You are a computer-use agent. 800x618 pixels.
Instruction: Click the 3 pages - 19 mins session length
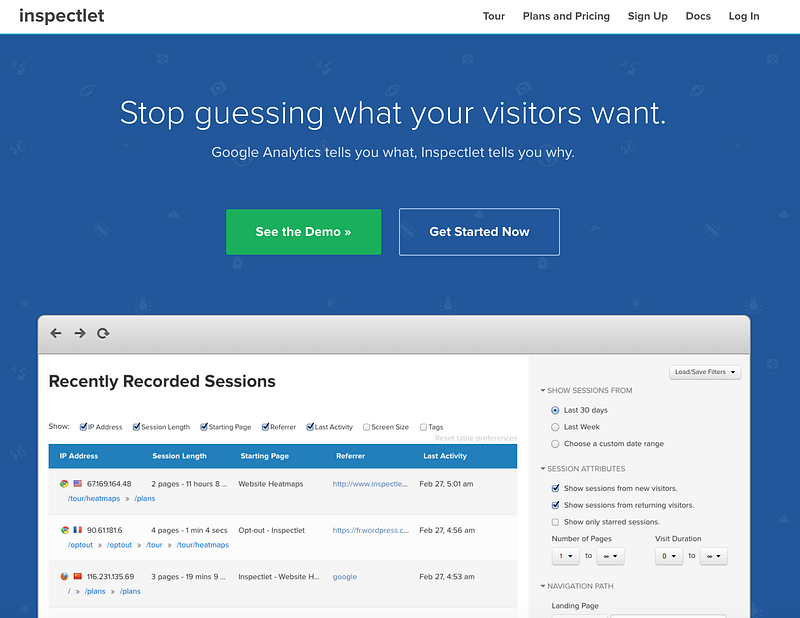point(188,577)
